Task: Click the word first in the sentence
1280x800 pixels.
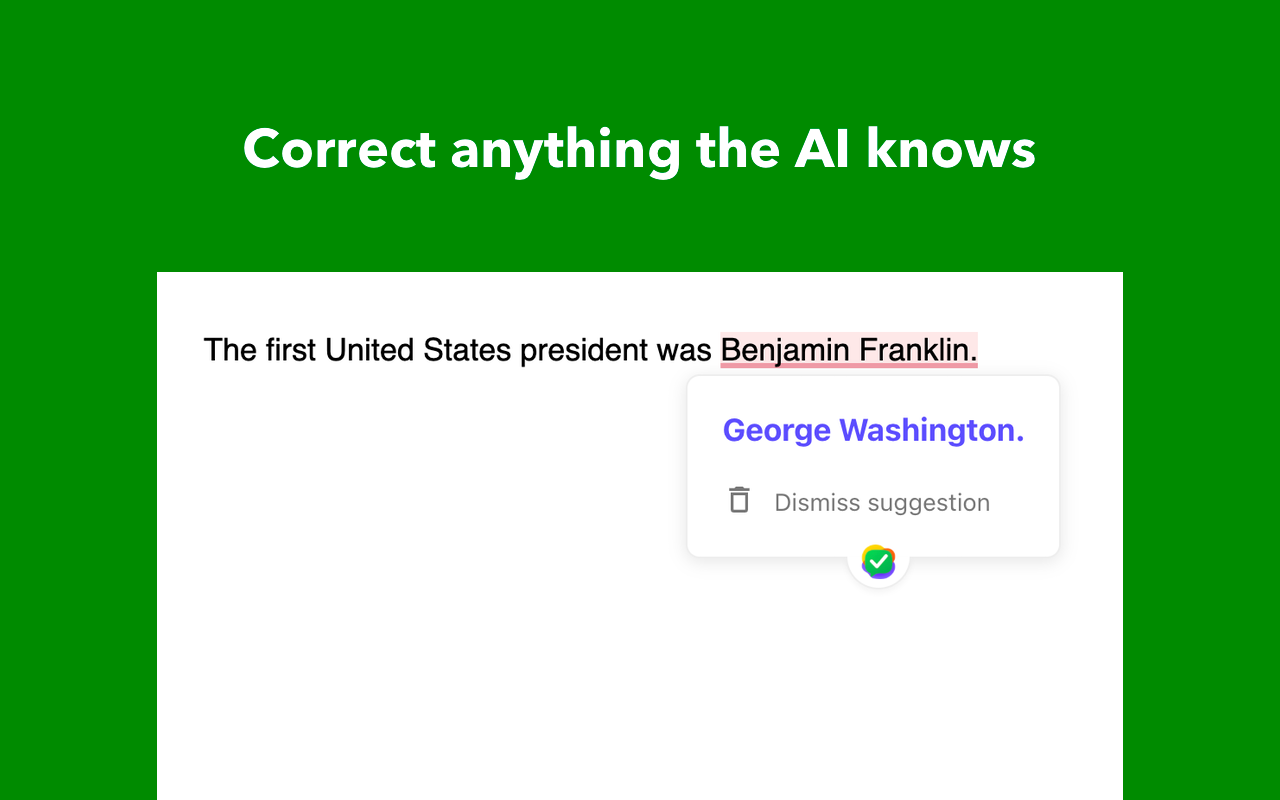Action: 290,350
